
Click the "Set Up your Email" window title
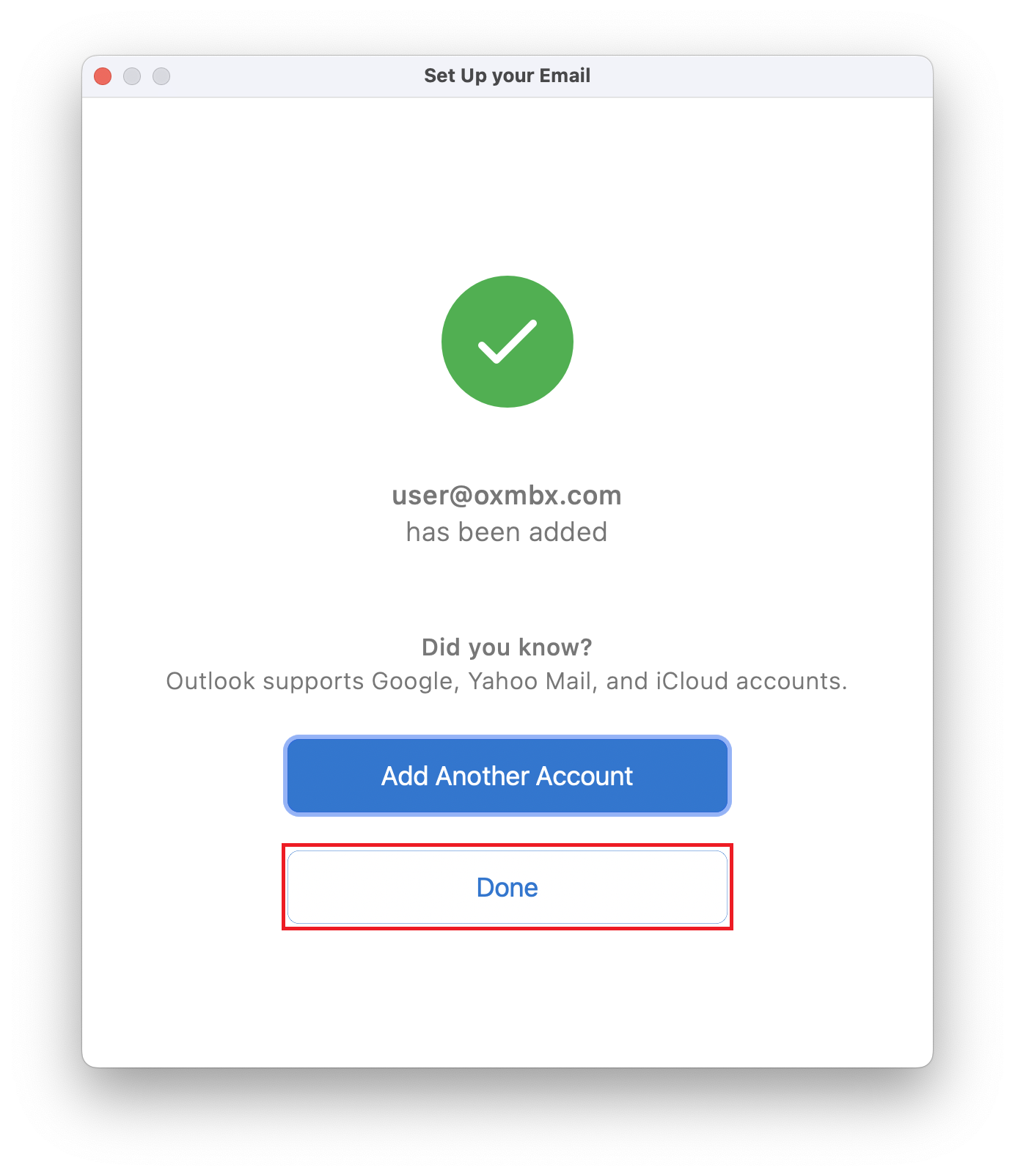point(507,76)
